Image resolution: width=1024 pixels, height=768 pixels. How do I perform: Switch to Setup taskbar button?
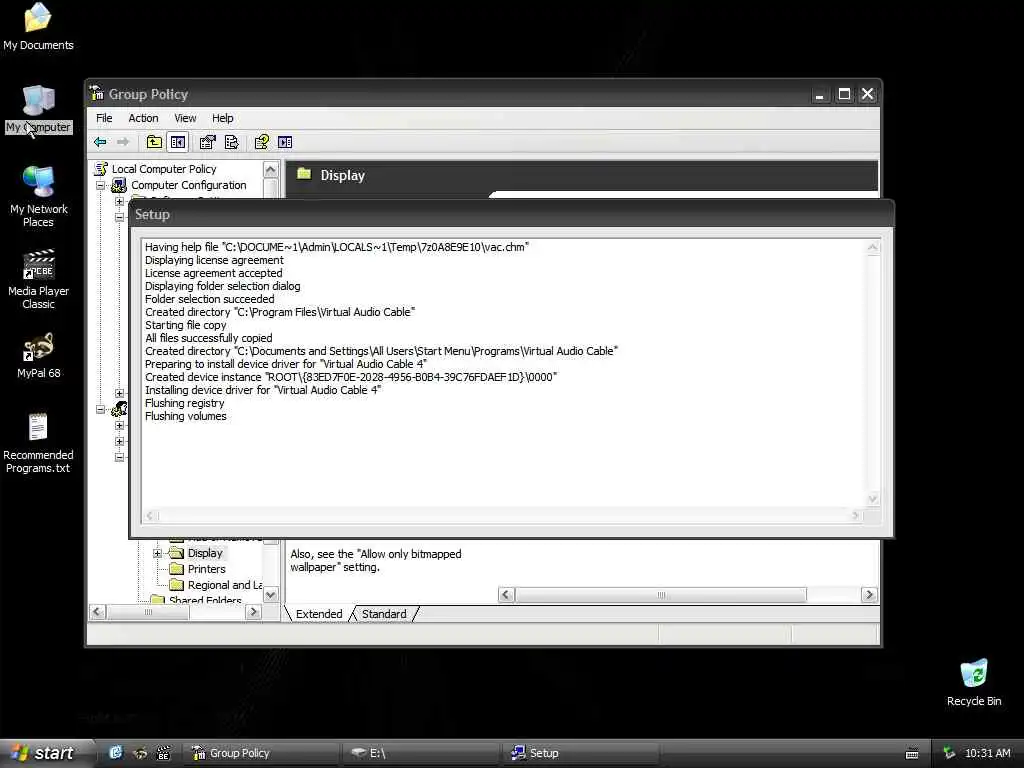pos(581,753)
